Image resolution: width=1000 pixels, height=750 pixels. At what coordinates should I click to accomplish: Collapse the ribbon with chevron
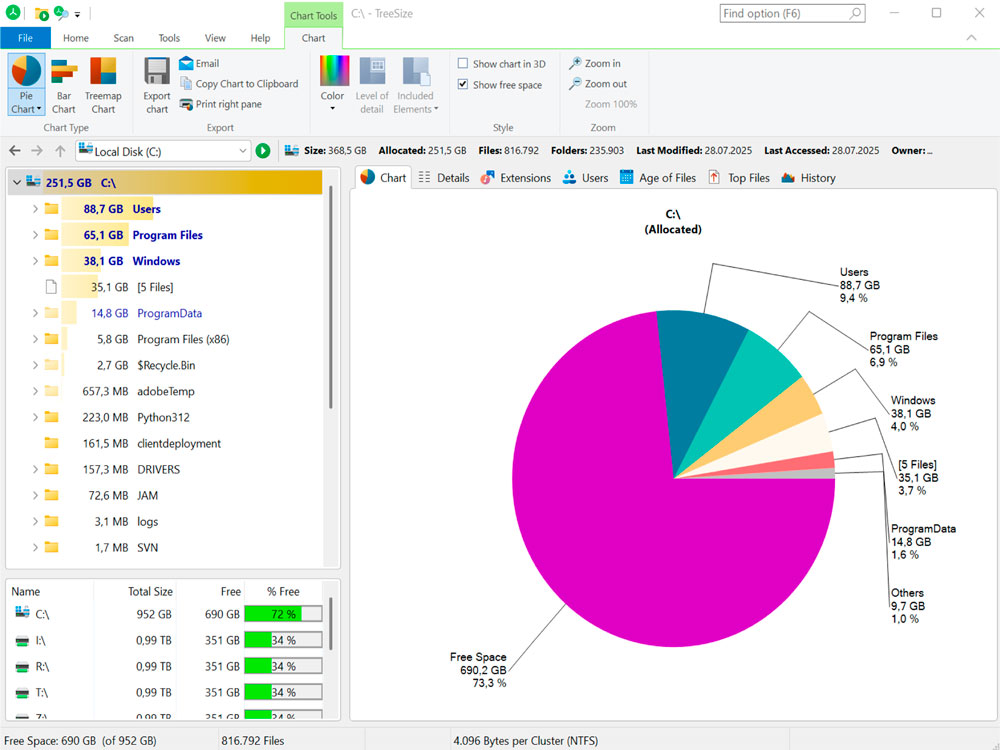click(x=971, y=38)
